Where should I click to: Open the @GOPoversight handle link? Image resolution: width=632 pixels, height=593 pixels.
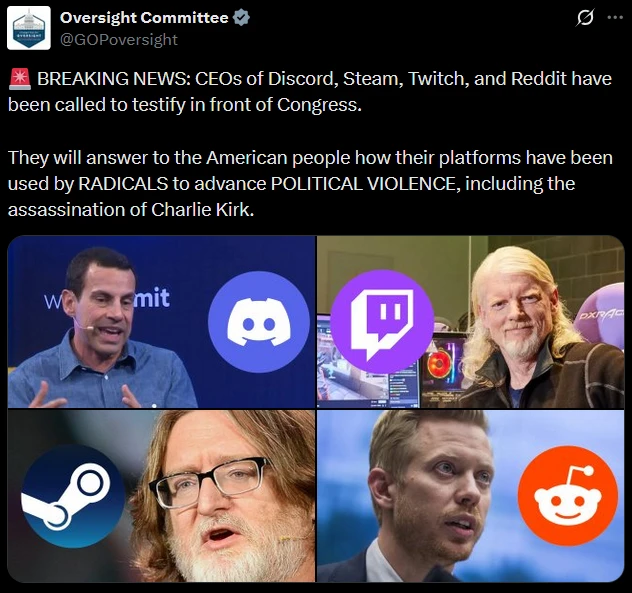(x=118, y=40)
